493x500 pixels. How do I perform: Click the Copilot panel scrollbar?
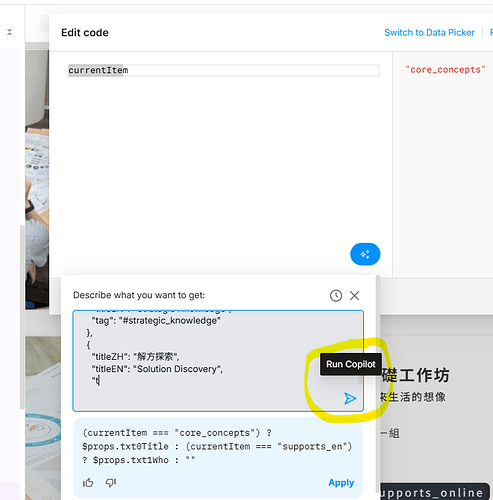pyautogui.click(x=378, y=387)
